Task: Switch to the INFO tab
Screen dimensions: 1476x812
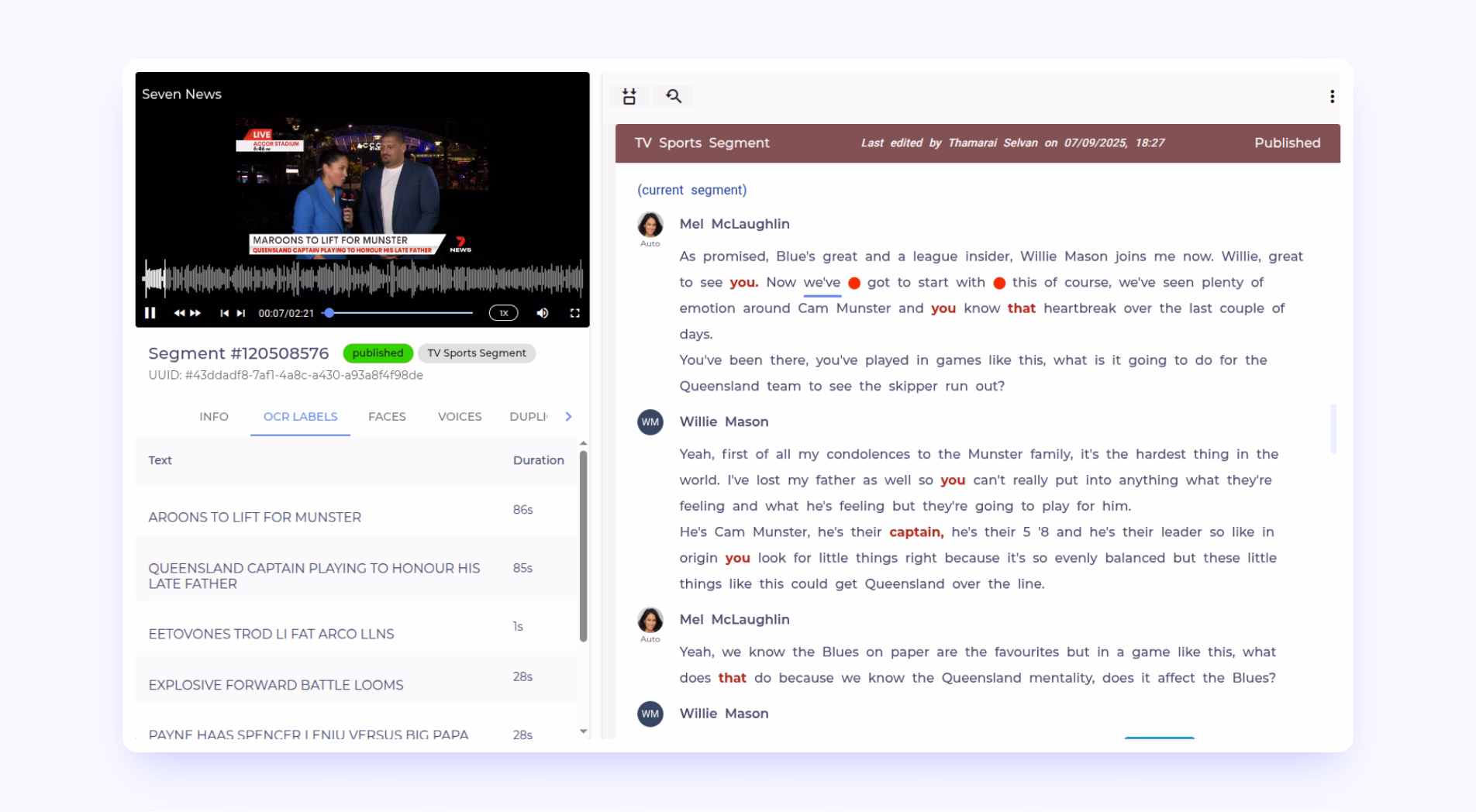Action: [x=214, y=417]
